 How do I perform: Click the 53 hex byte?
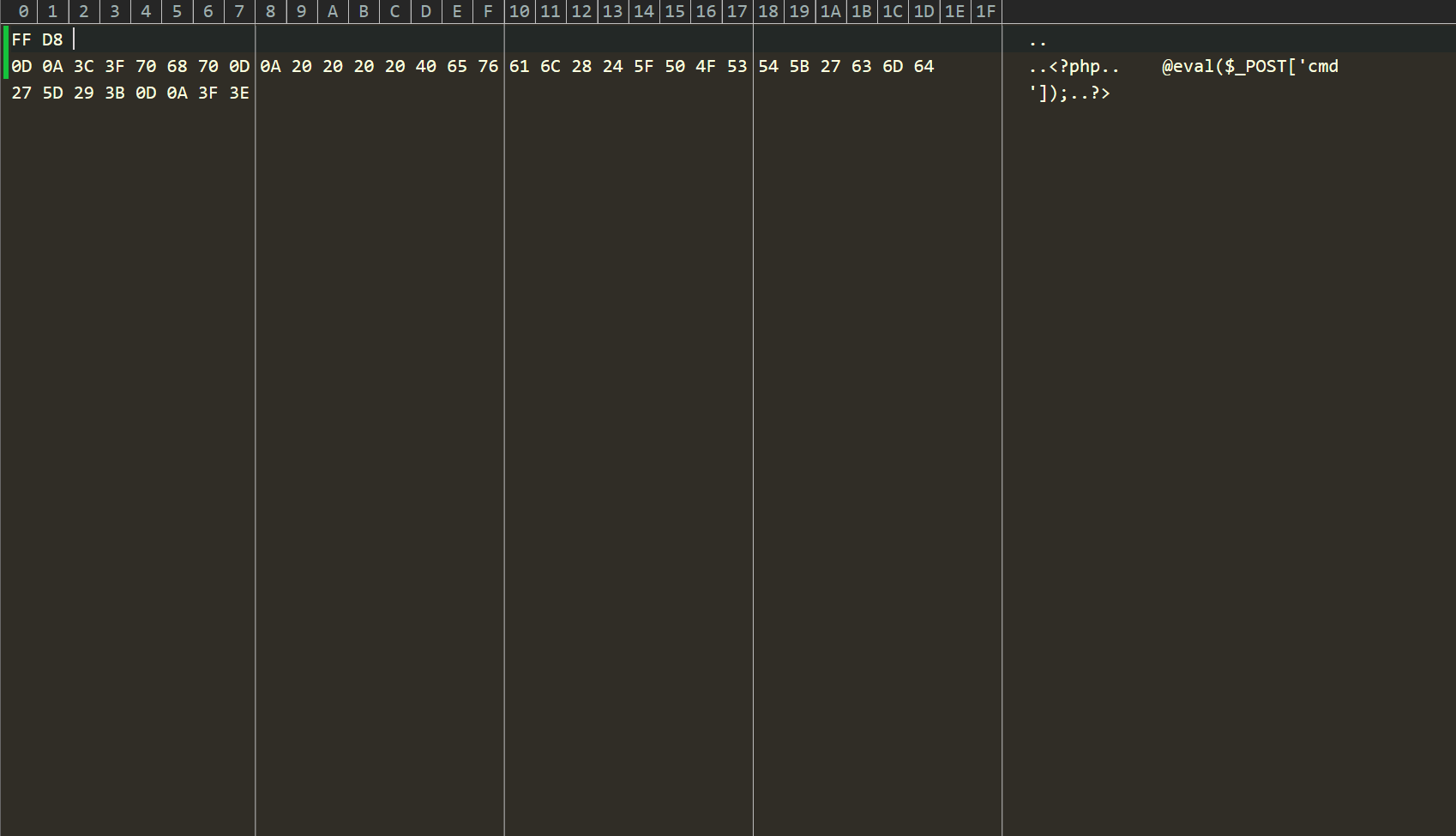(x=737, y=66)
